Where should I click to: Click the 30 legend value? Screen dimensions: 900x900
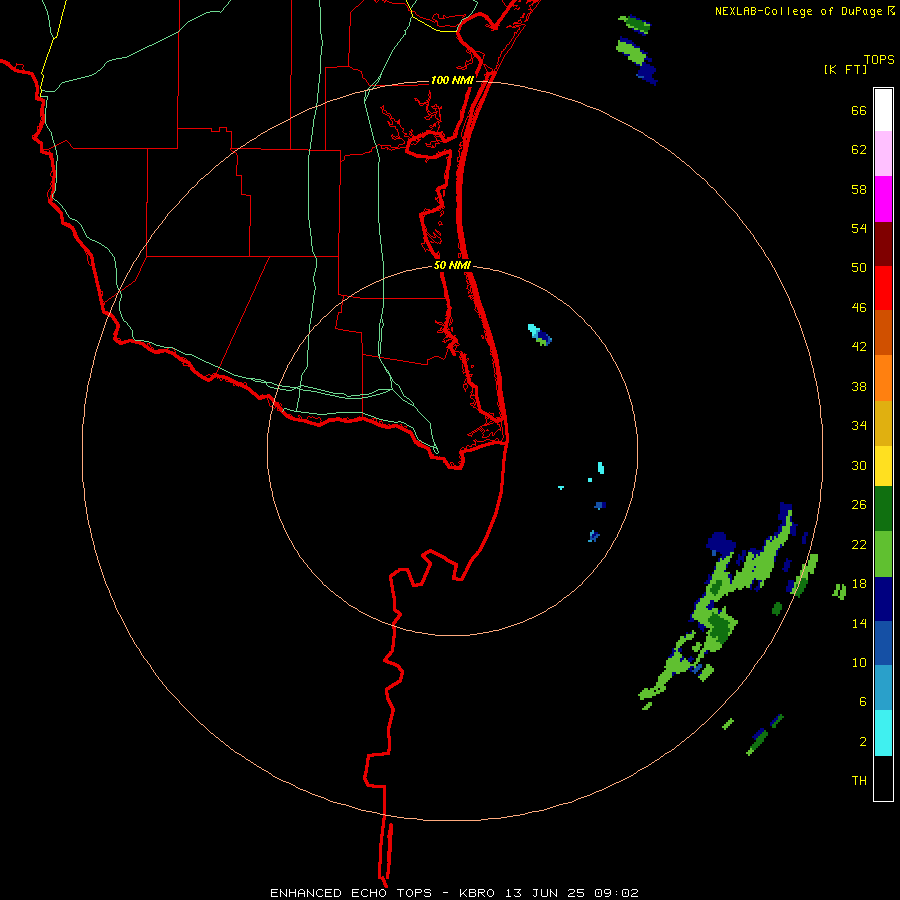[859, 465]
